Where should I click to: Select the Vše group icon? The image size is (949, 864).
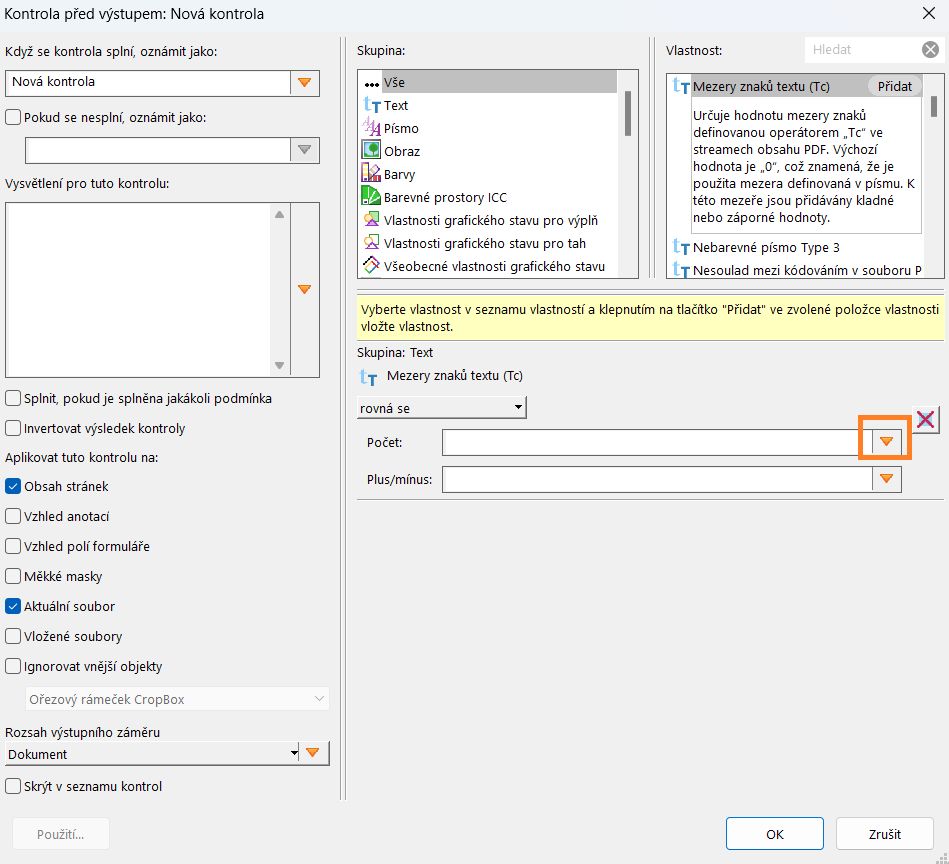[x=372, y=83]
